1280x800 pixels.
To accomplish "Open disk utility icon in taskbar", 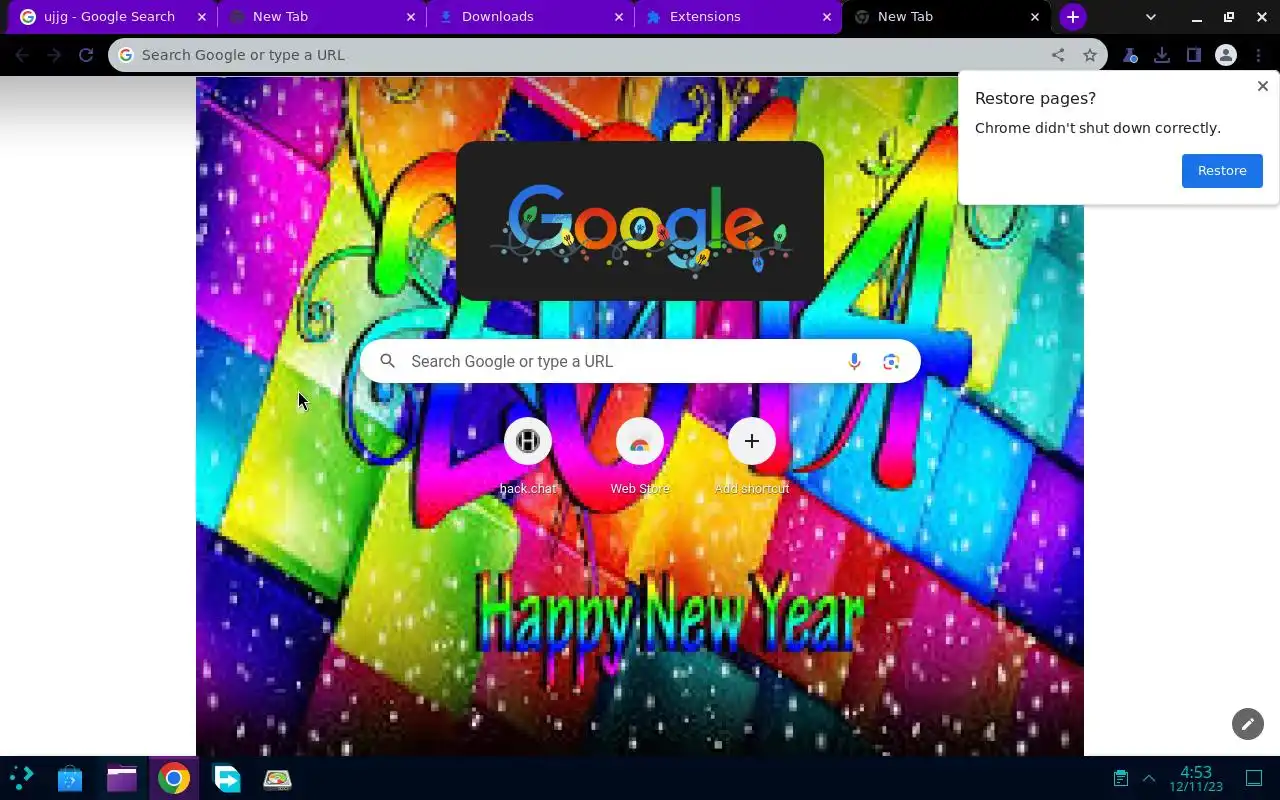I will coord(277,778).
